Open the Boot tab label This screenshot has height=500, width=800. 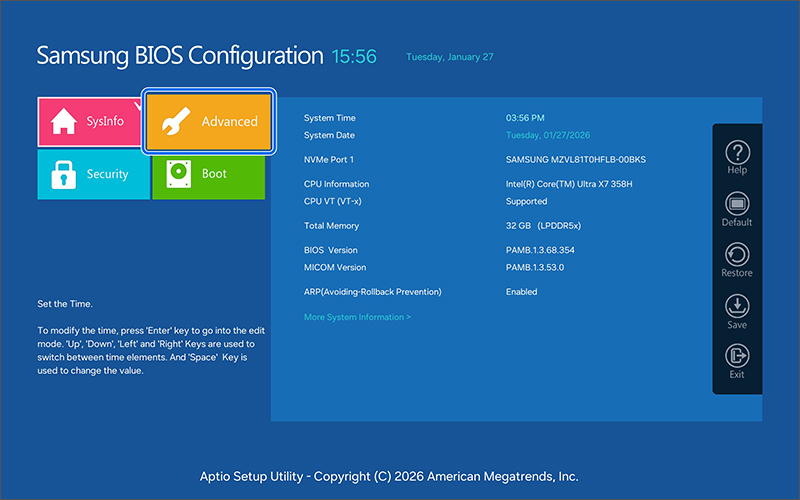[x=214, y=173]
